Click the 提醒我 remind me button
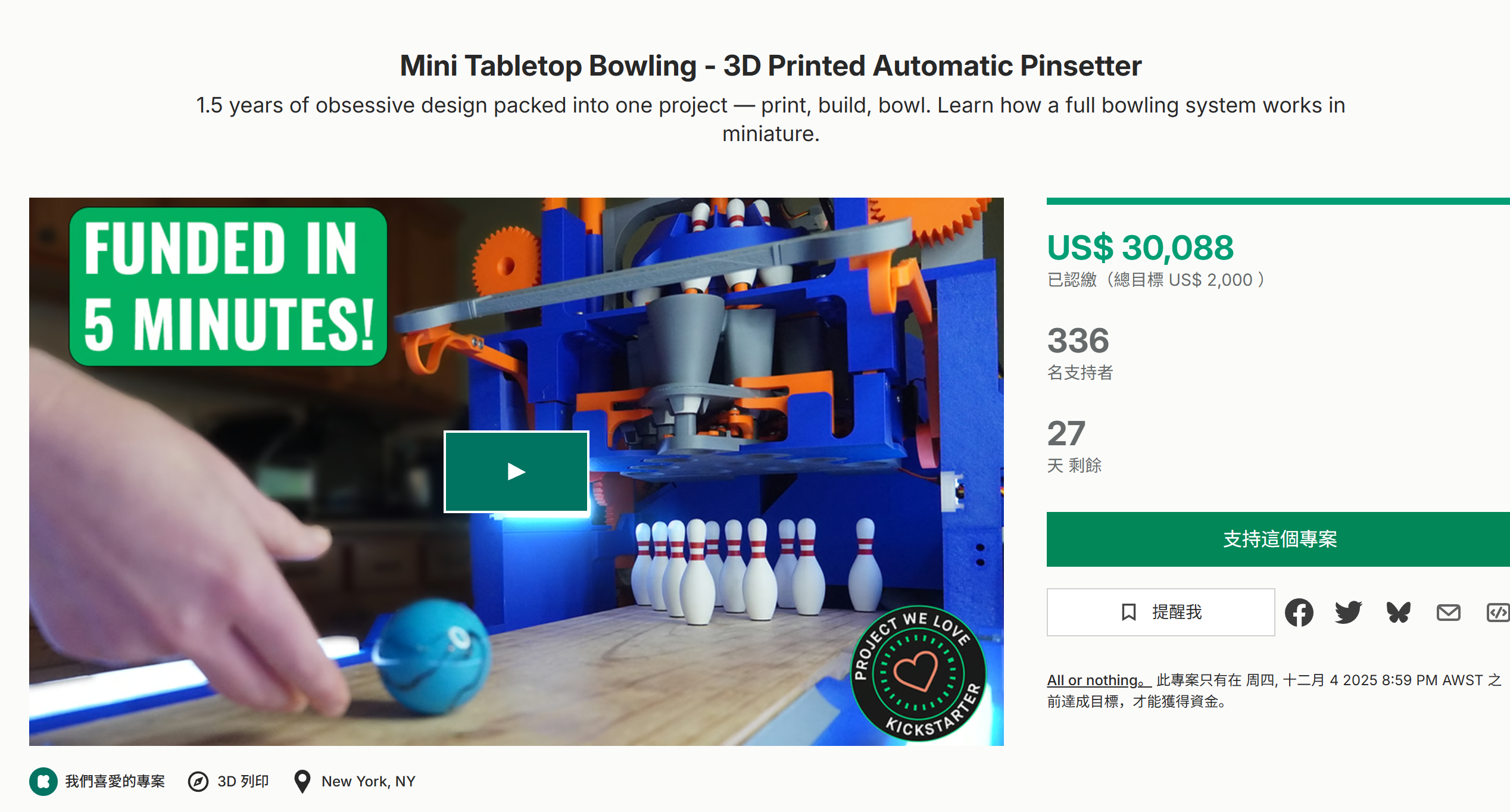 1160,612
